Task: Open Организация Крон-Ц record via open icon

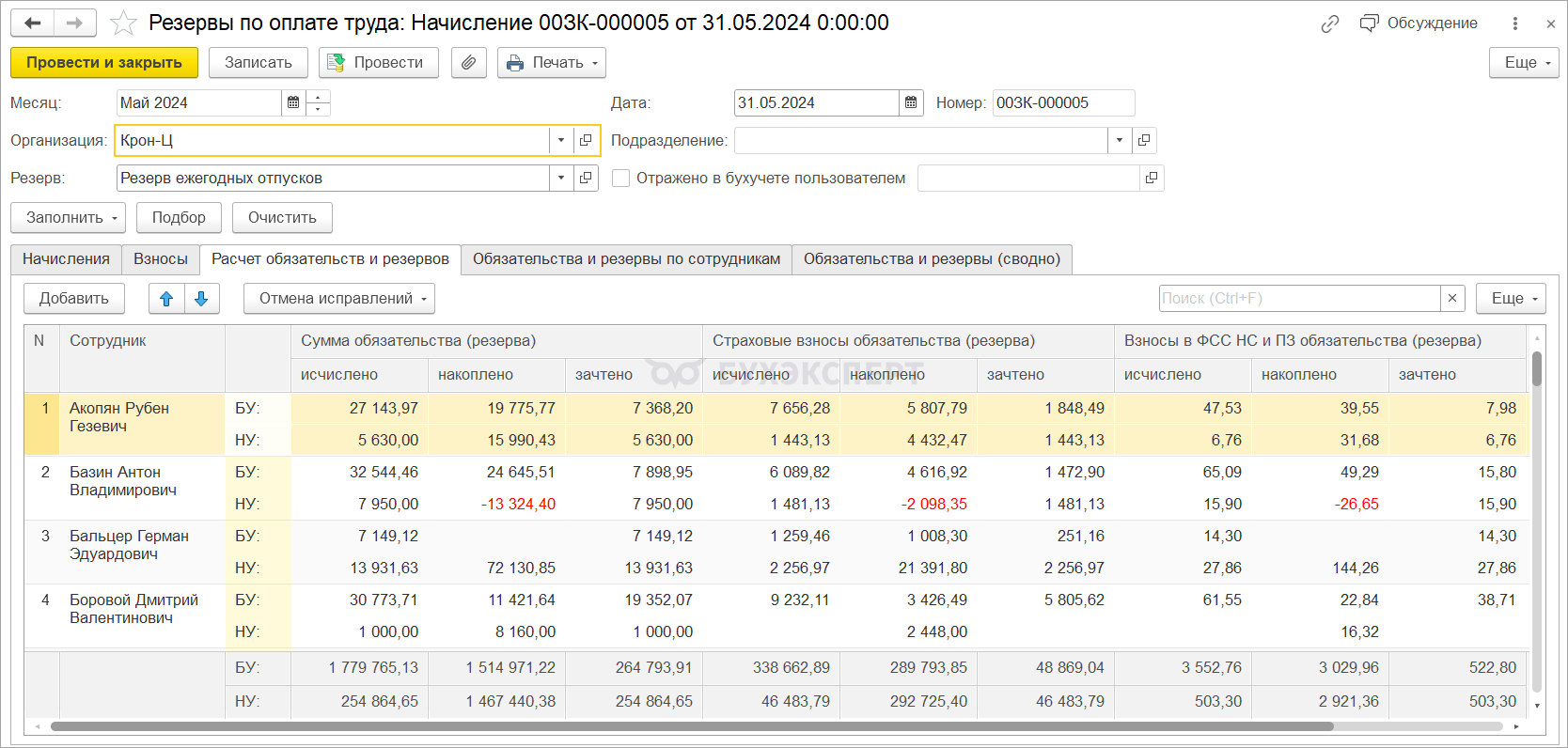Action: coord(586,140)
